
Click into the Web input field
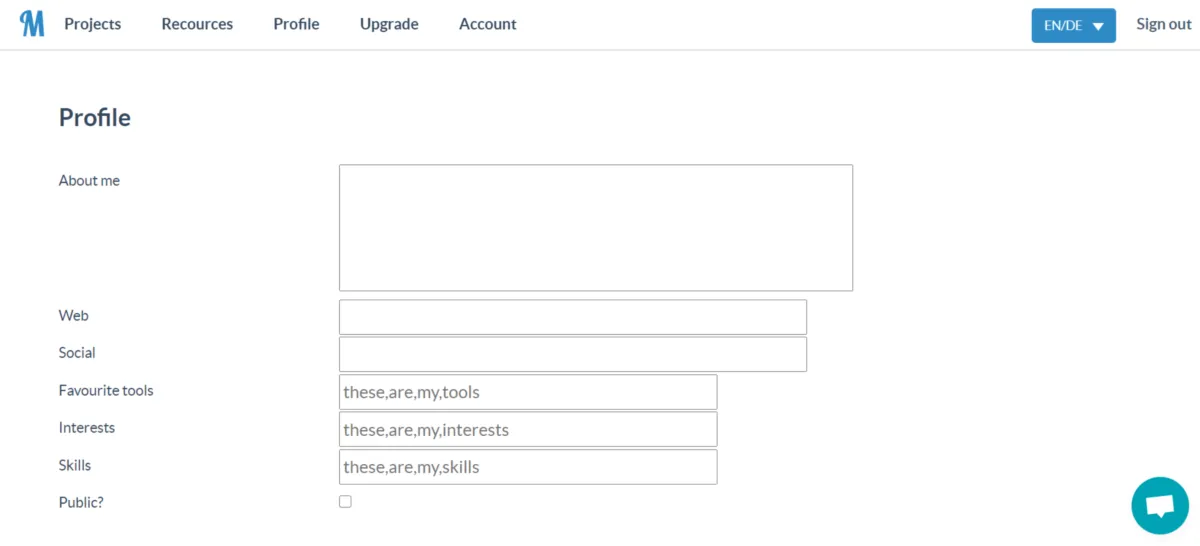click(572, 317)
